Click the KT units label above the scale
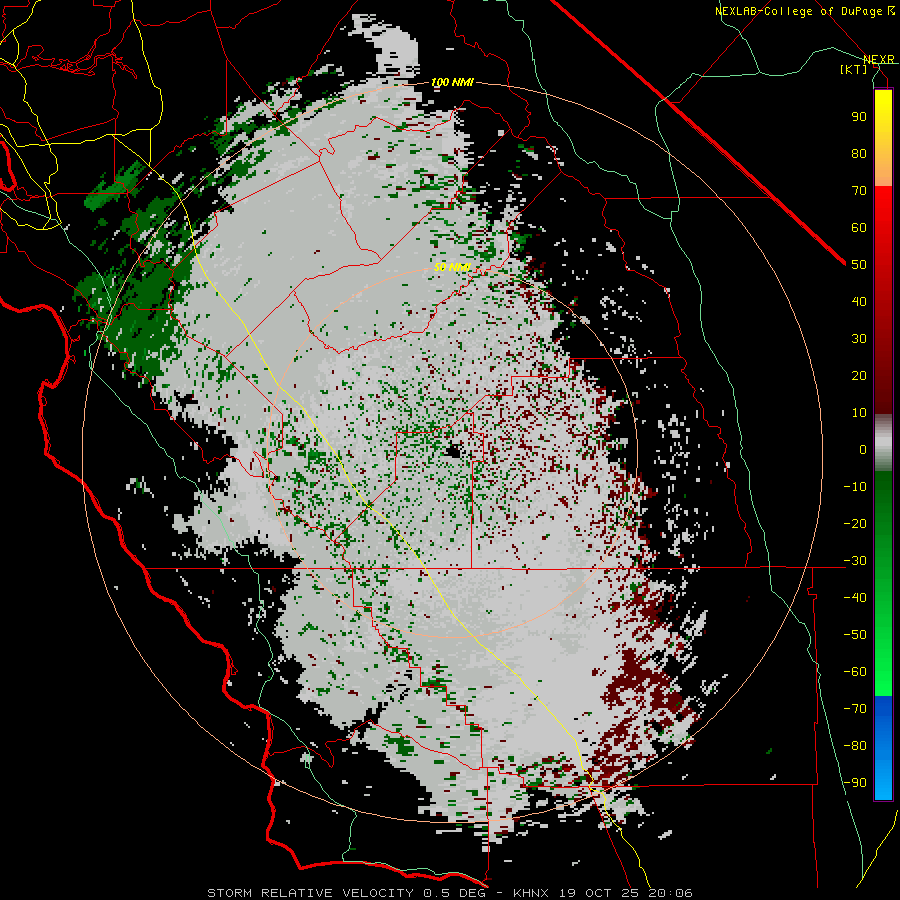The image size is (900, 900). click(x=853, y=69)
